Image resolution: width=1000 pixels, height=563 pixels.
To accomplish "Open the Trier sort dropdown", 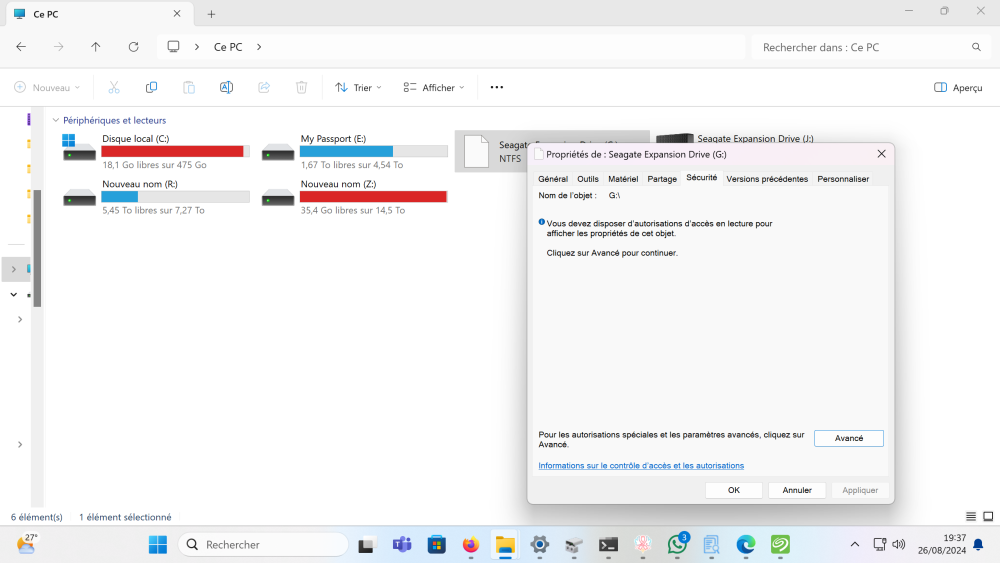I will pyautogui.click(x=358, y=88).
